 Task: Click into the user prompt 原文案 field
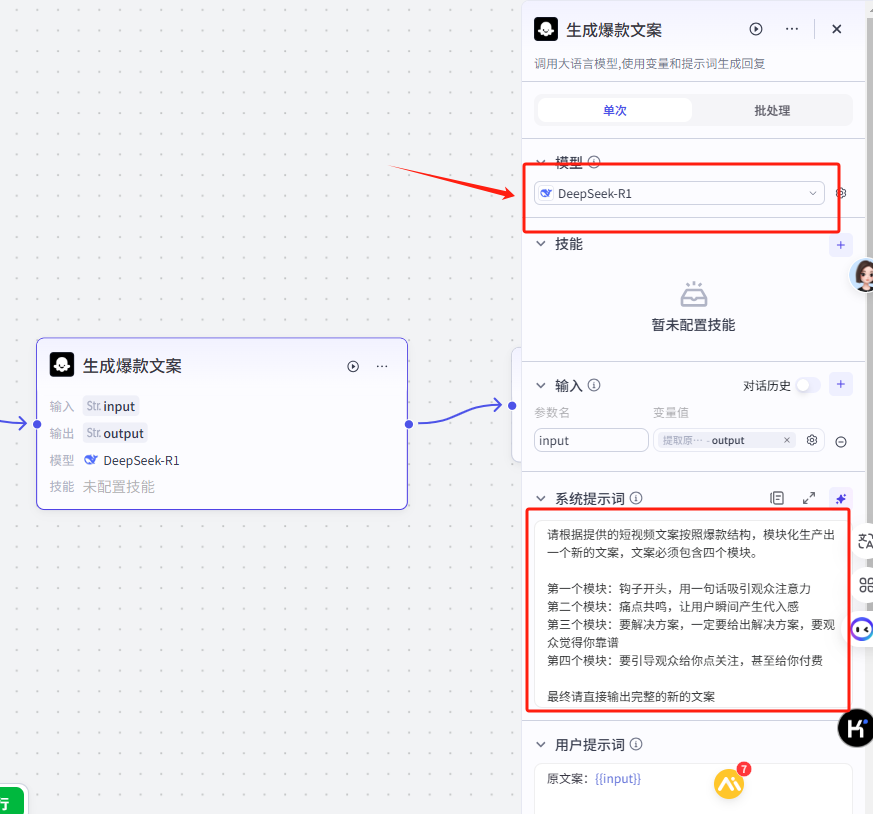[693, 788]
